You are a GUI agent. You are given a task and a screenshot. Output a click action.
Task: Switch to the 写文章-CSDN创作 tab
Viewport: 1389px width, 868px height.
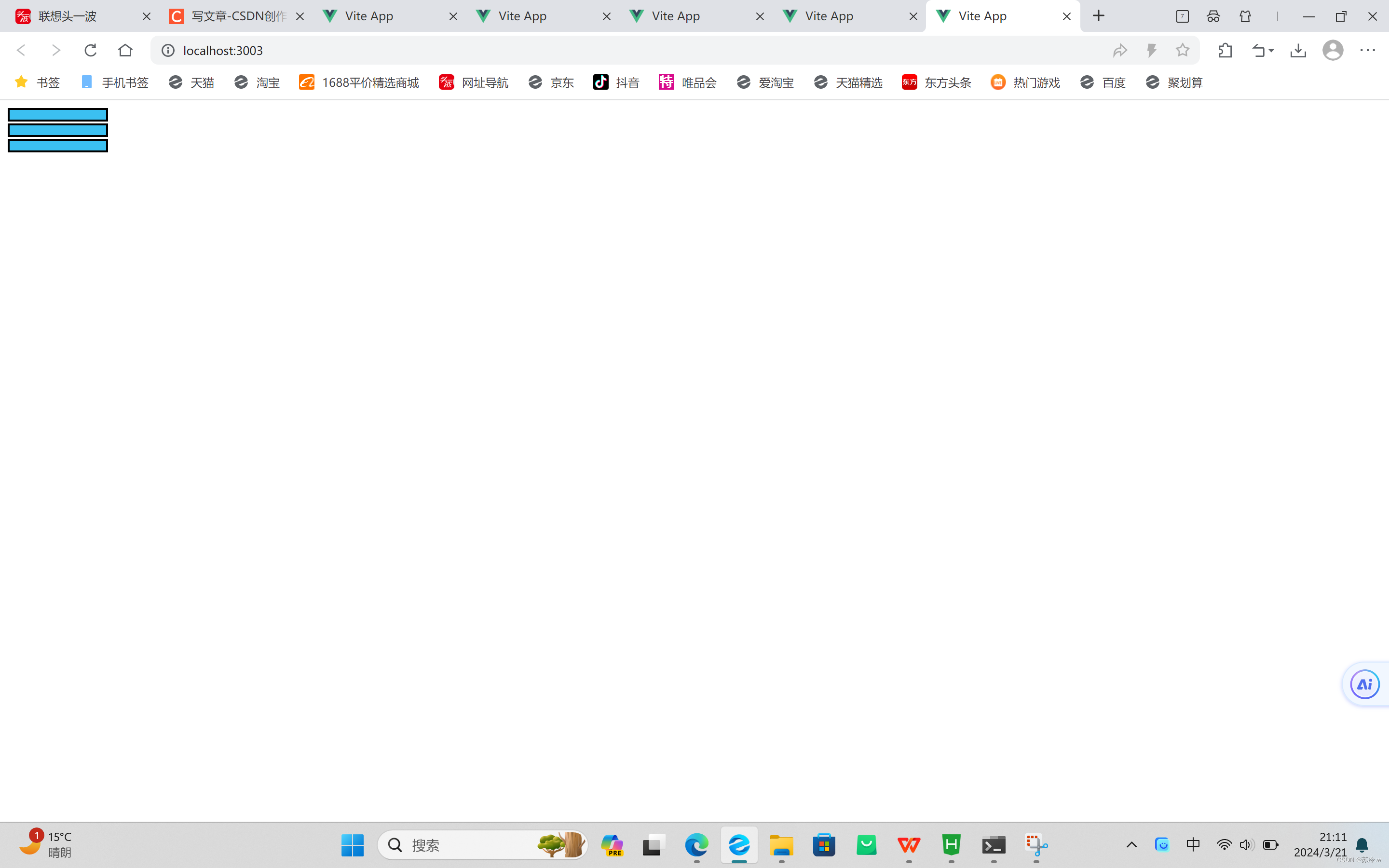(x=230, y=16)
